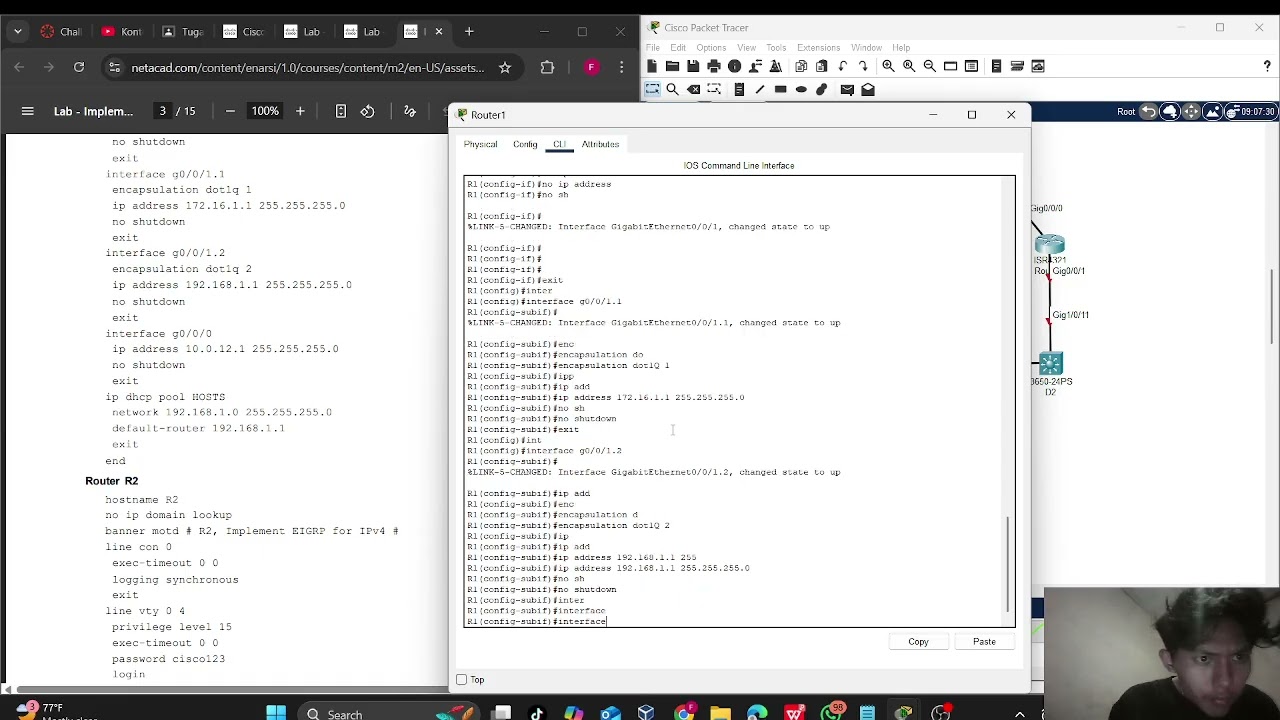Select the Draw Ellipse tool
The height and width of the screenshot is (720, 1280).
(x=801, y=89)
